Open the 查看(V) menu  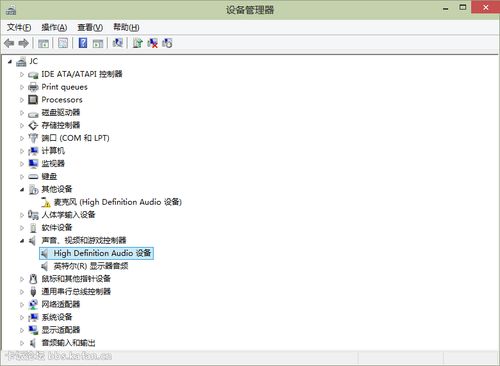(90, 27)
